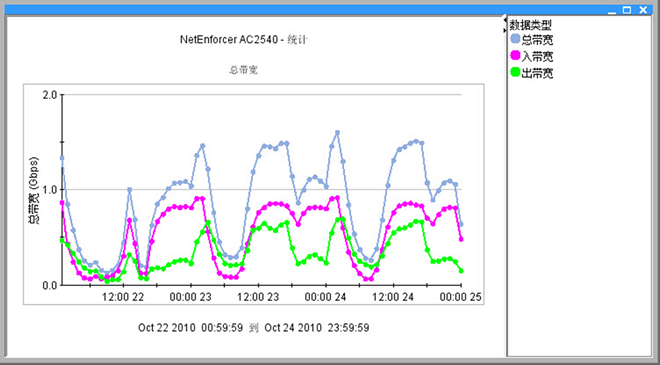
Task: Click the 00:00 24 time axis label
Action: (325, 297)
